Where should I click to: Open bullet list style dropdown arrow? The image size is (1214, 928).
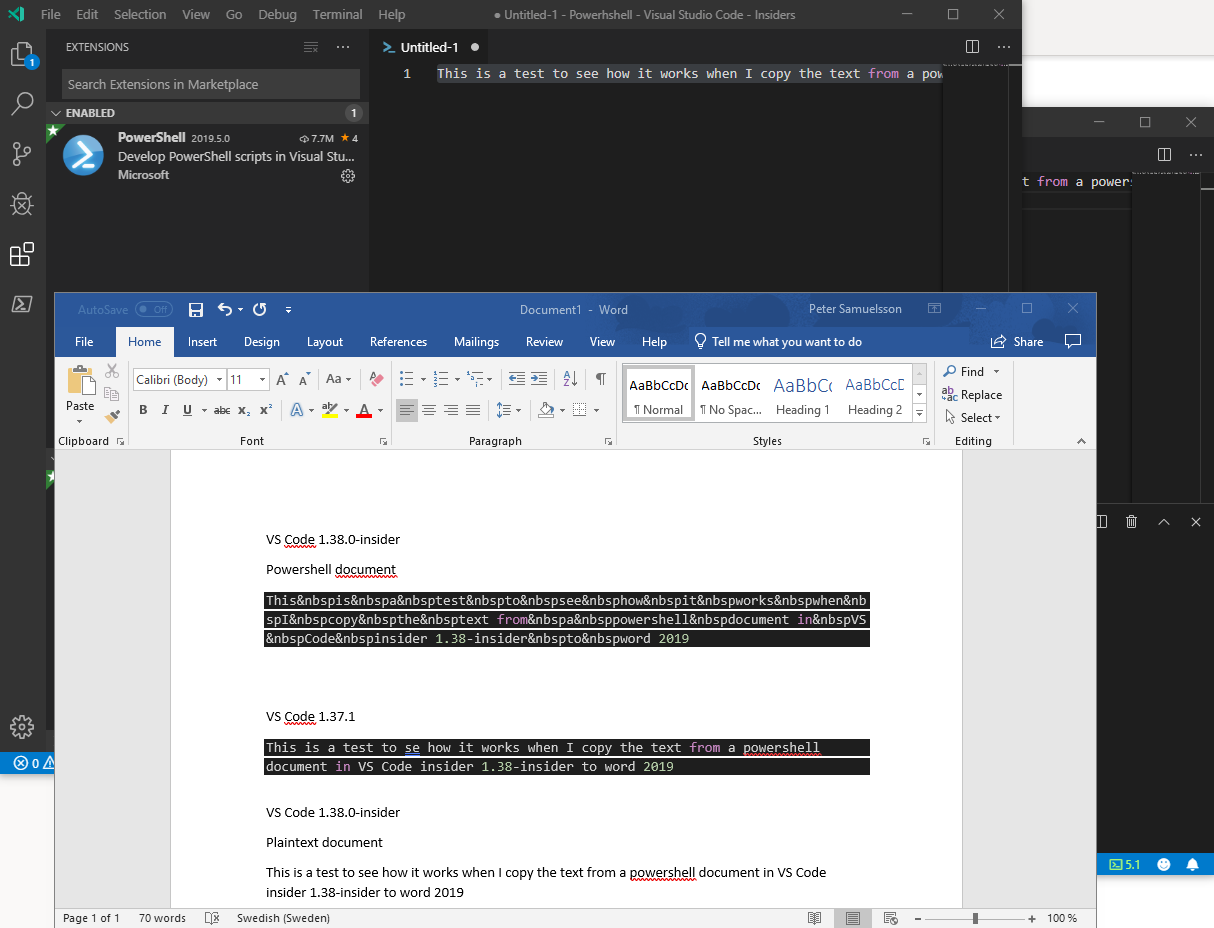click(424, 380)
